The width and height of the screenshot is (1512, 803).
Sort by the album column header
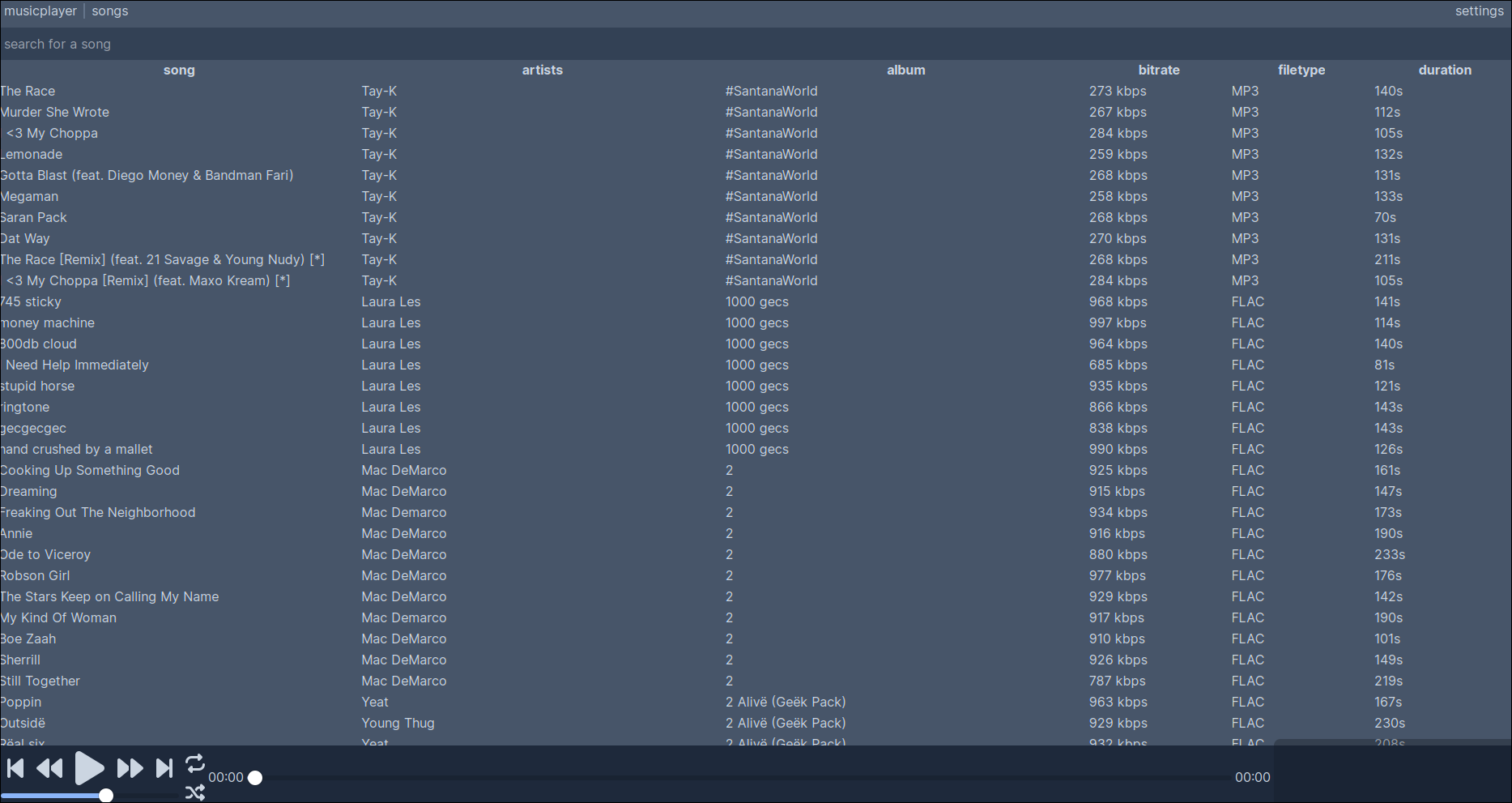[x=906, y=70]
